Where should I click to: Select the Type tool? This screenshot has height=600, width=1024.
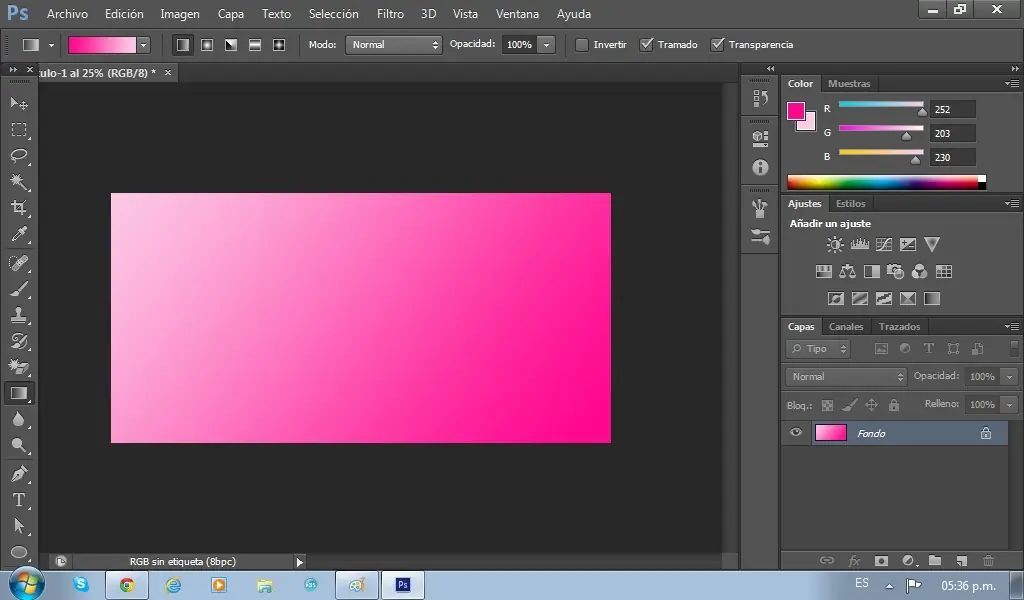tap(19, 500)
